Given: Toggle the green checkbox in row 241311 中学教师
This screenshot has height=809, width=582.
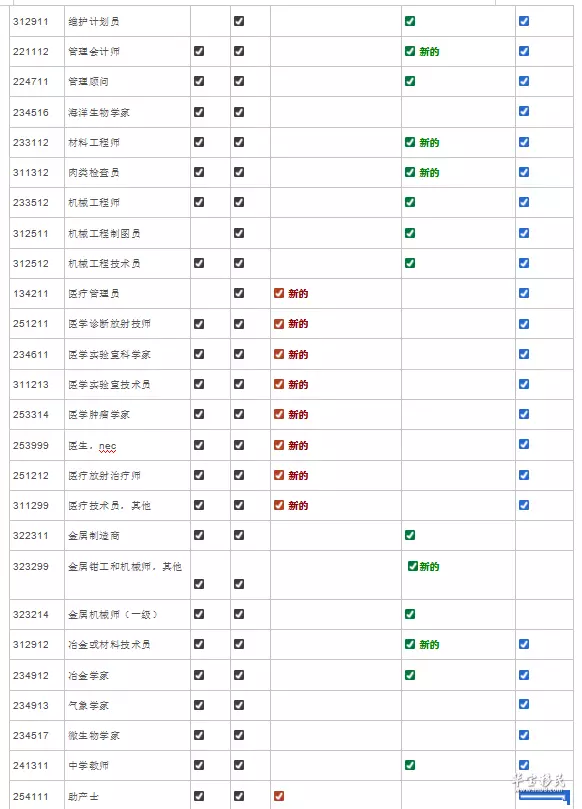Looking at the screenshot, I should tap(410, 765).
